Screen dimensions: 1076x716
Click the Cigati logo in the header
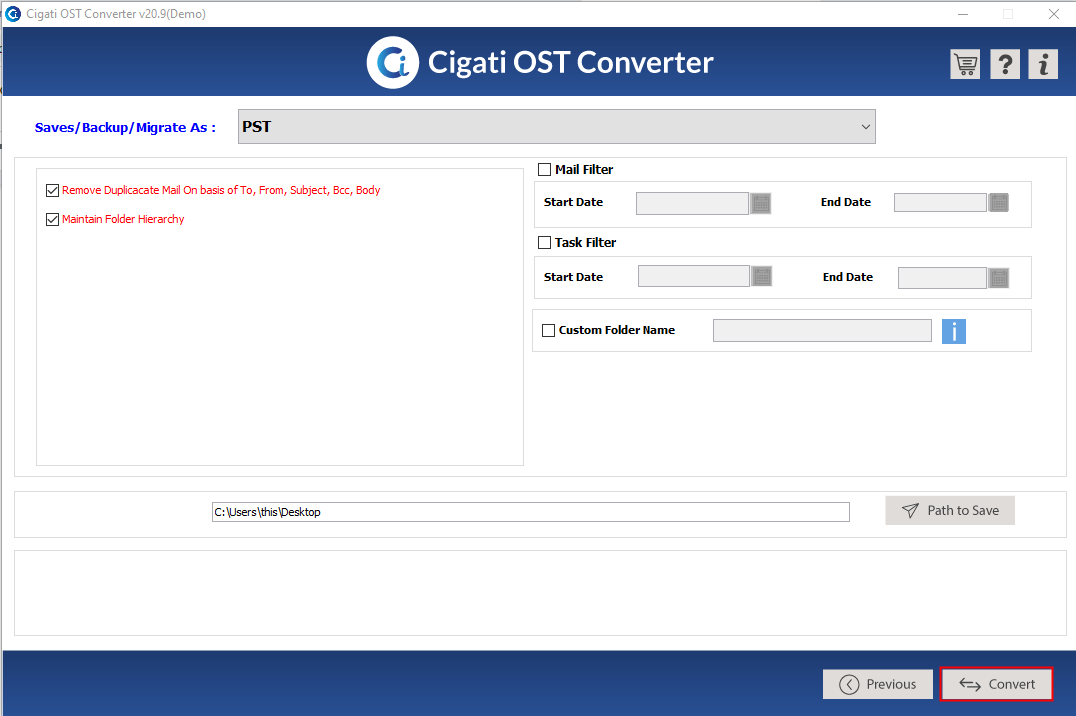(393, 62)
